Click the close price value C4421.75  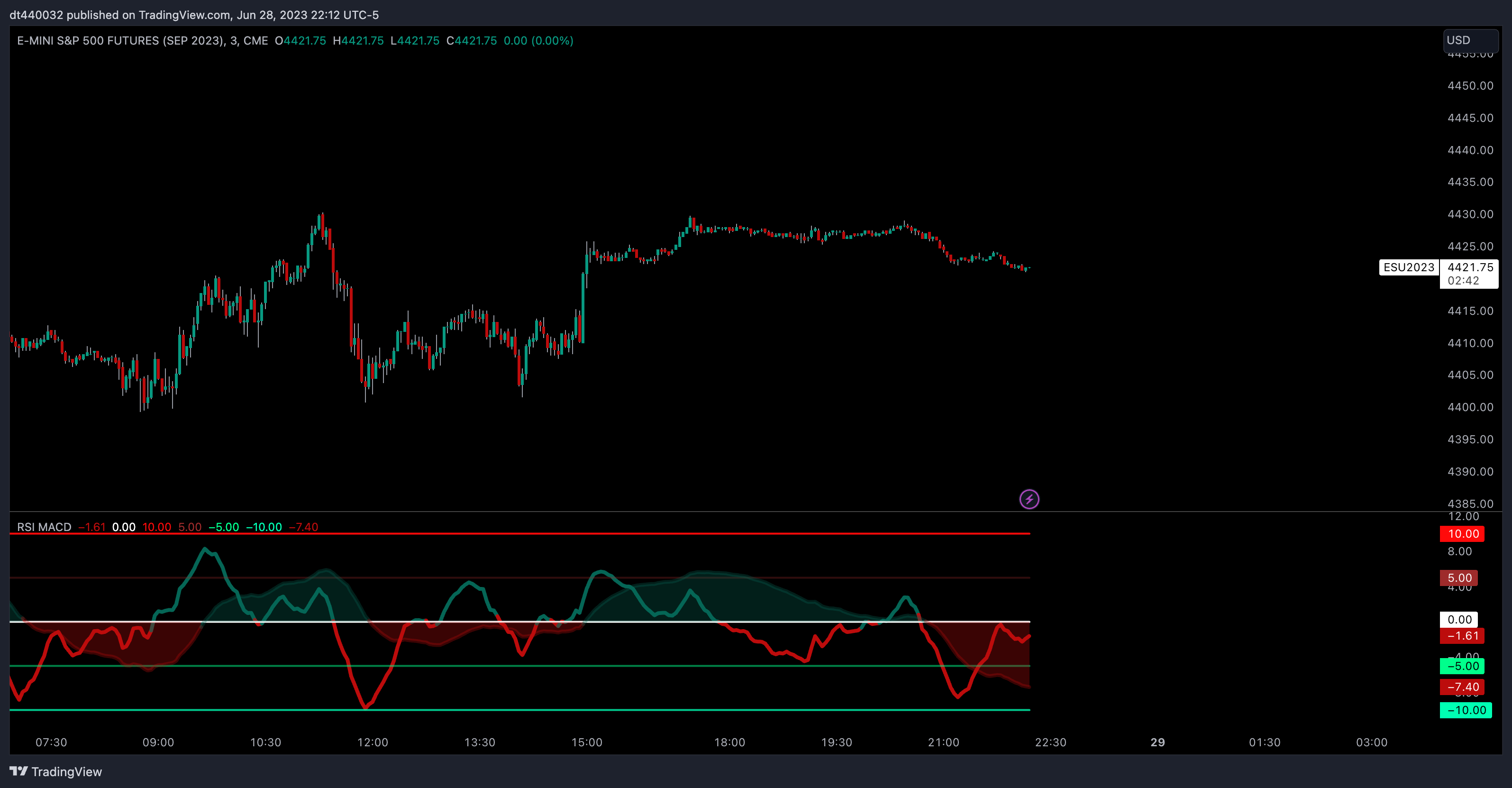[471, 40]
